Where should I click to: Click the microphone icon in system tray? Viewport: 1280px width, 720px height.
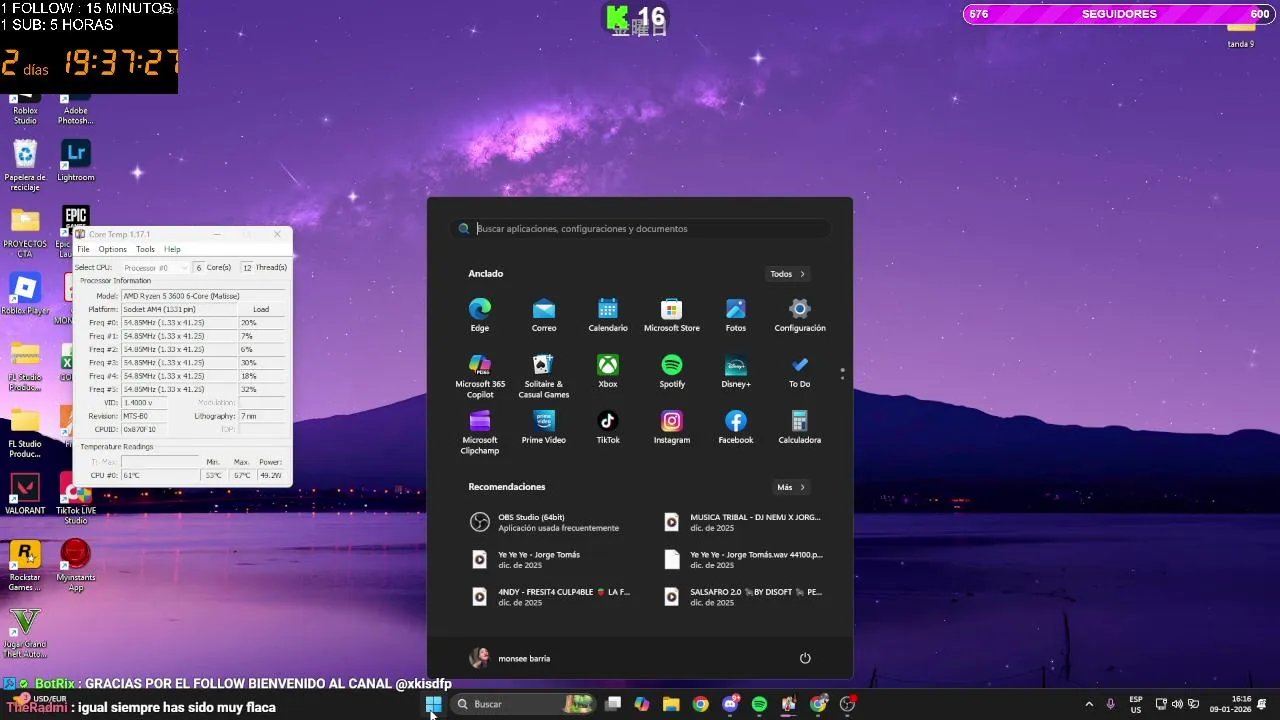coord(1110,704)
